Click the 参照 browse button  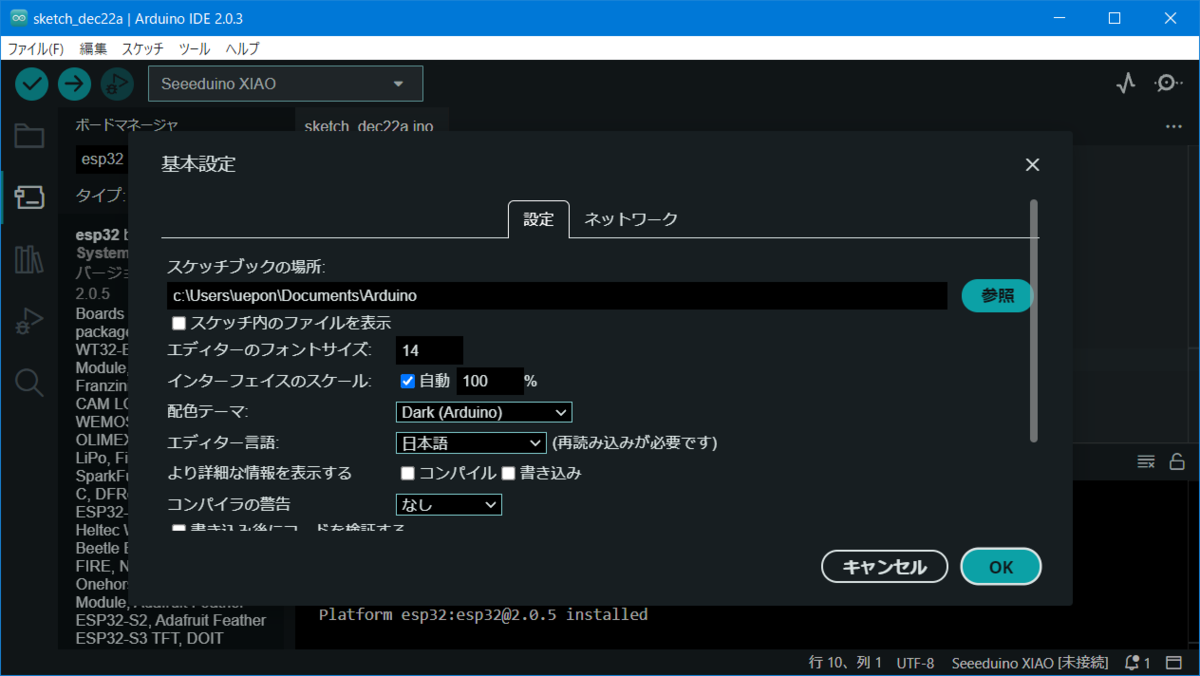click(x=997, y=296)
